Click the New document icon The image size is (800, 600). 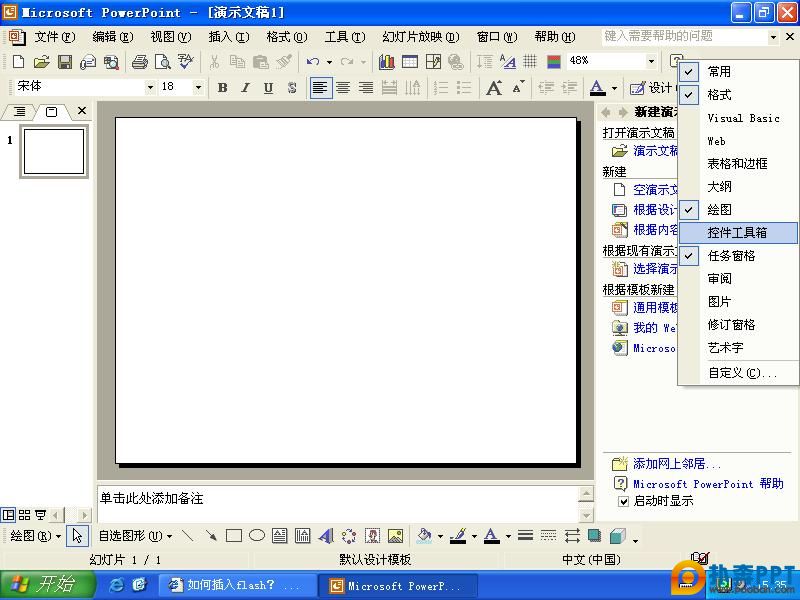click(x=18, y=62)
